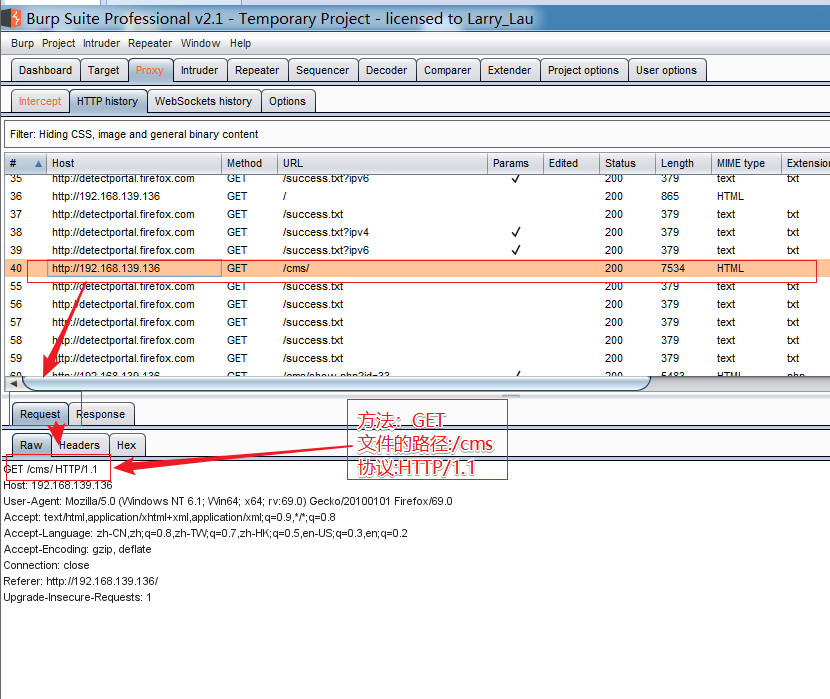830x699 pixels.
Task: Open the Repeater menu
Action: [x=150, y=43]
